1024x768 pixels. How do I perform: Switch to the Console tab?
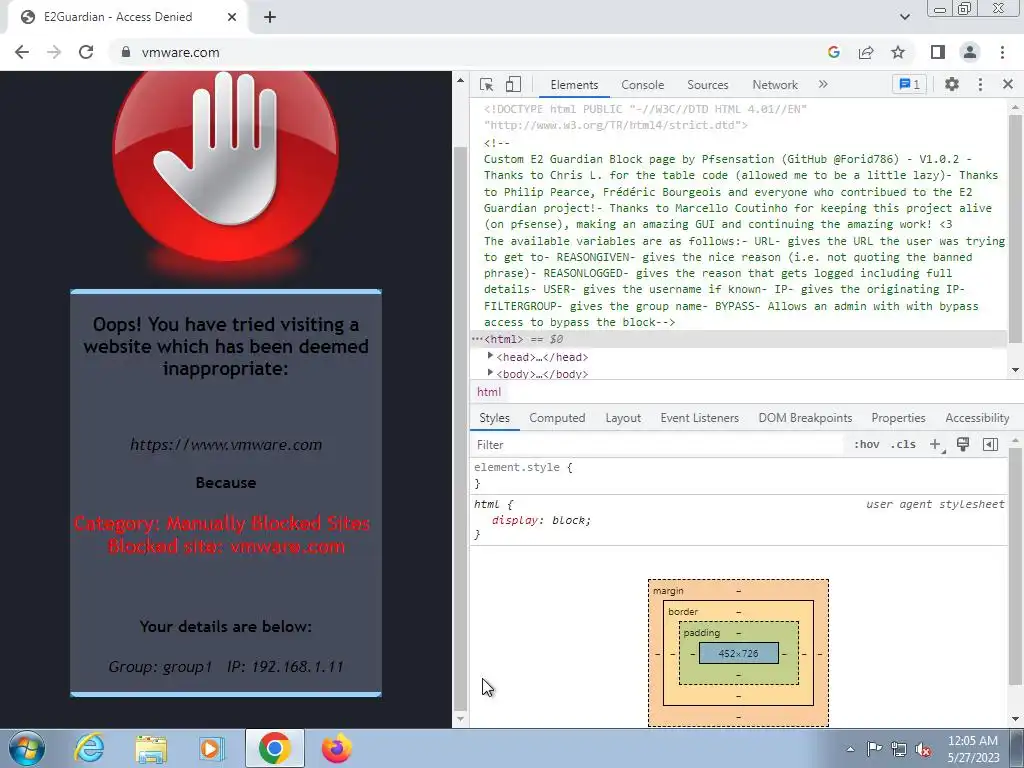point(643,85)
